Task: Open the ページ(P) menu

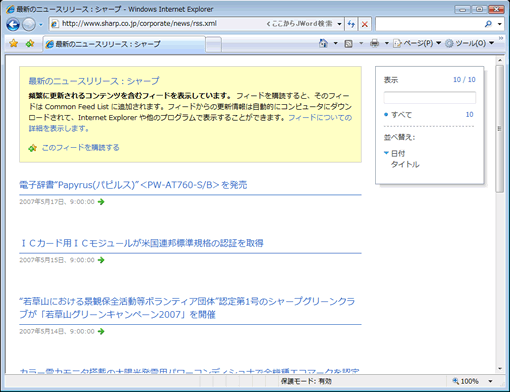Action: tap(417, 43)
